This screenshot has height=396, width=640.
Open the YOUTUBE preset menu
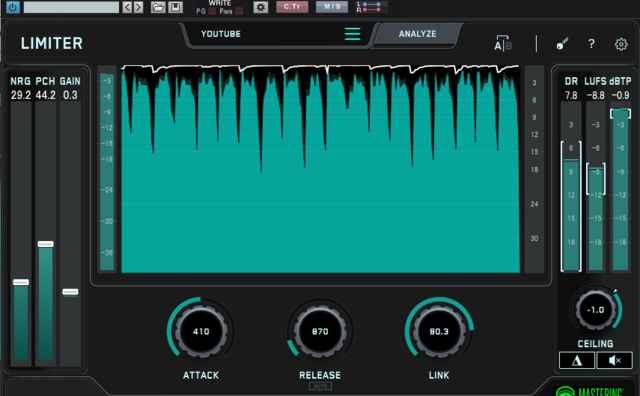(221, 34)
